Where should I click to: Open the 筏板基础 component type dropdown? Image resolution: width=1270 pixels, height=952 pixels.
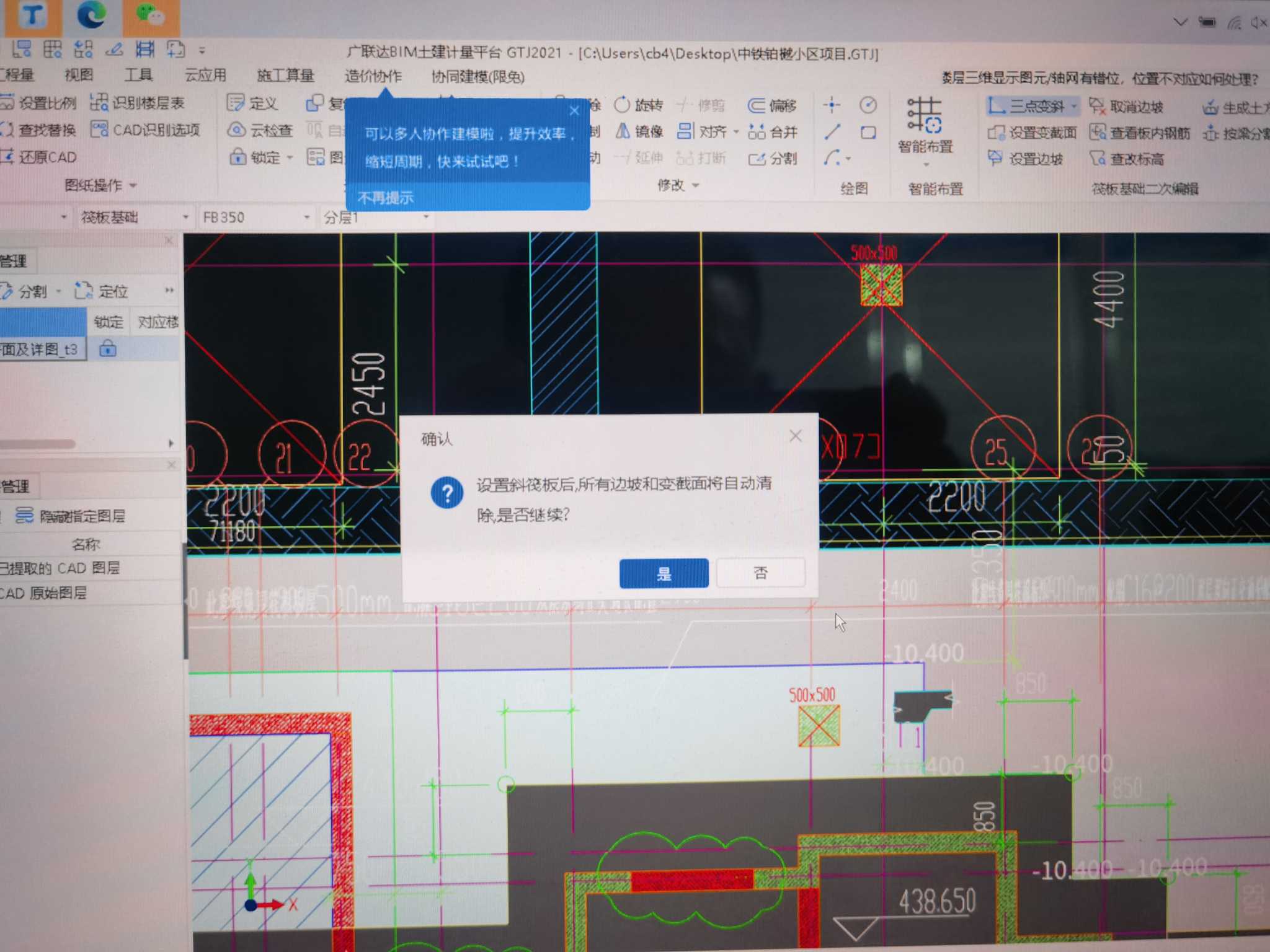185,218
